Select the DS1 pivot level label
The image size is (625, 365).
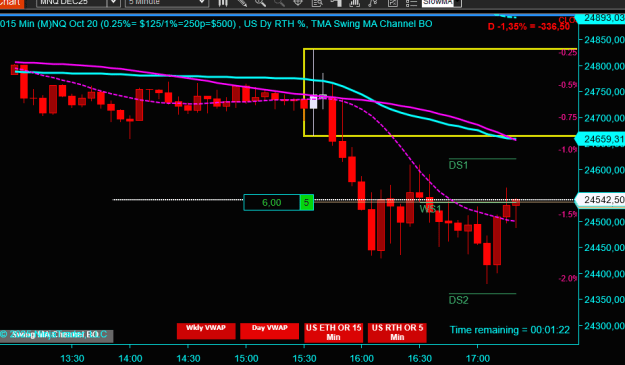click(458, 165)
